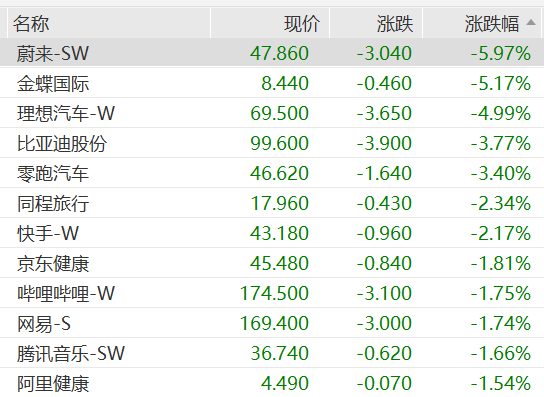
Task: Toggle the sort arrow next to 涨跌幅
Action: 530,23
